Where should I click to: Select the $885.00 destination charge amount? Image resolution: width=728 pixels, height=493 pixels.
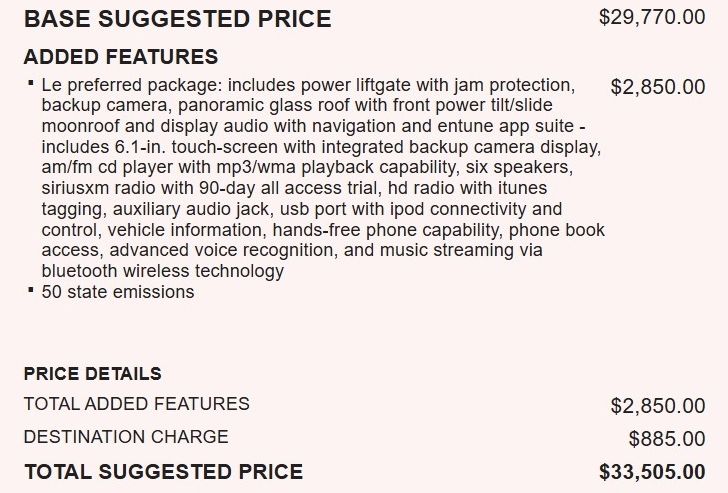coord(666,439)
